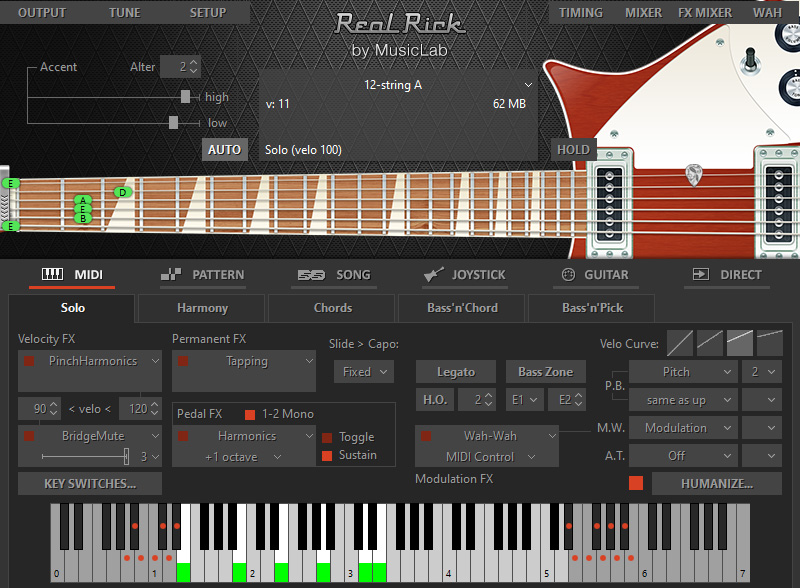Click the 120 upper velo field
Screen dimensions: 800x588
tap(140, 409)
